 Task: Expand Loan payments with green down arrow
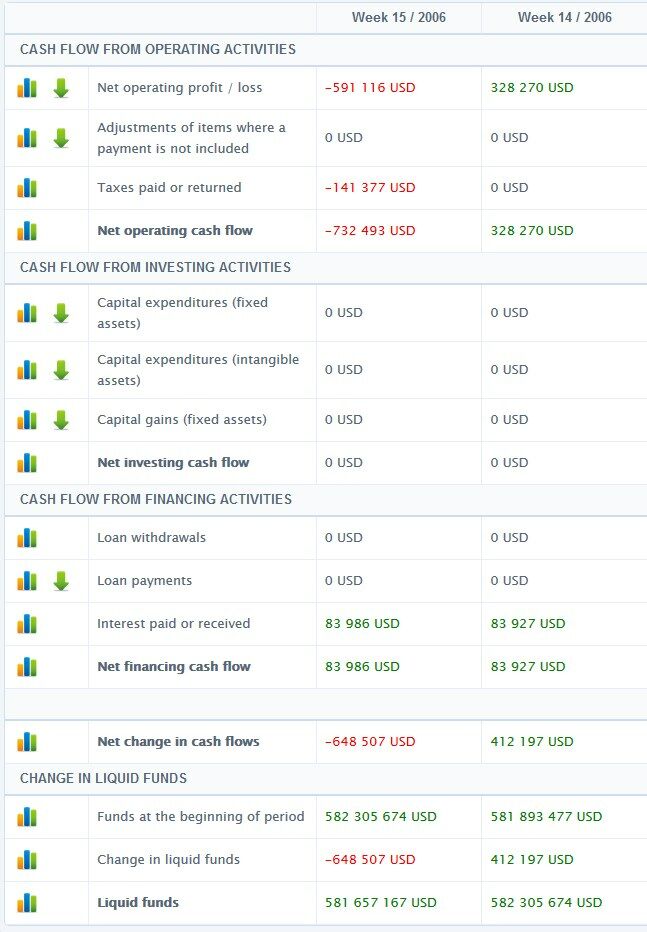(61, 581)
